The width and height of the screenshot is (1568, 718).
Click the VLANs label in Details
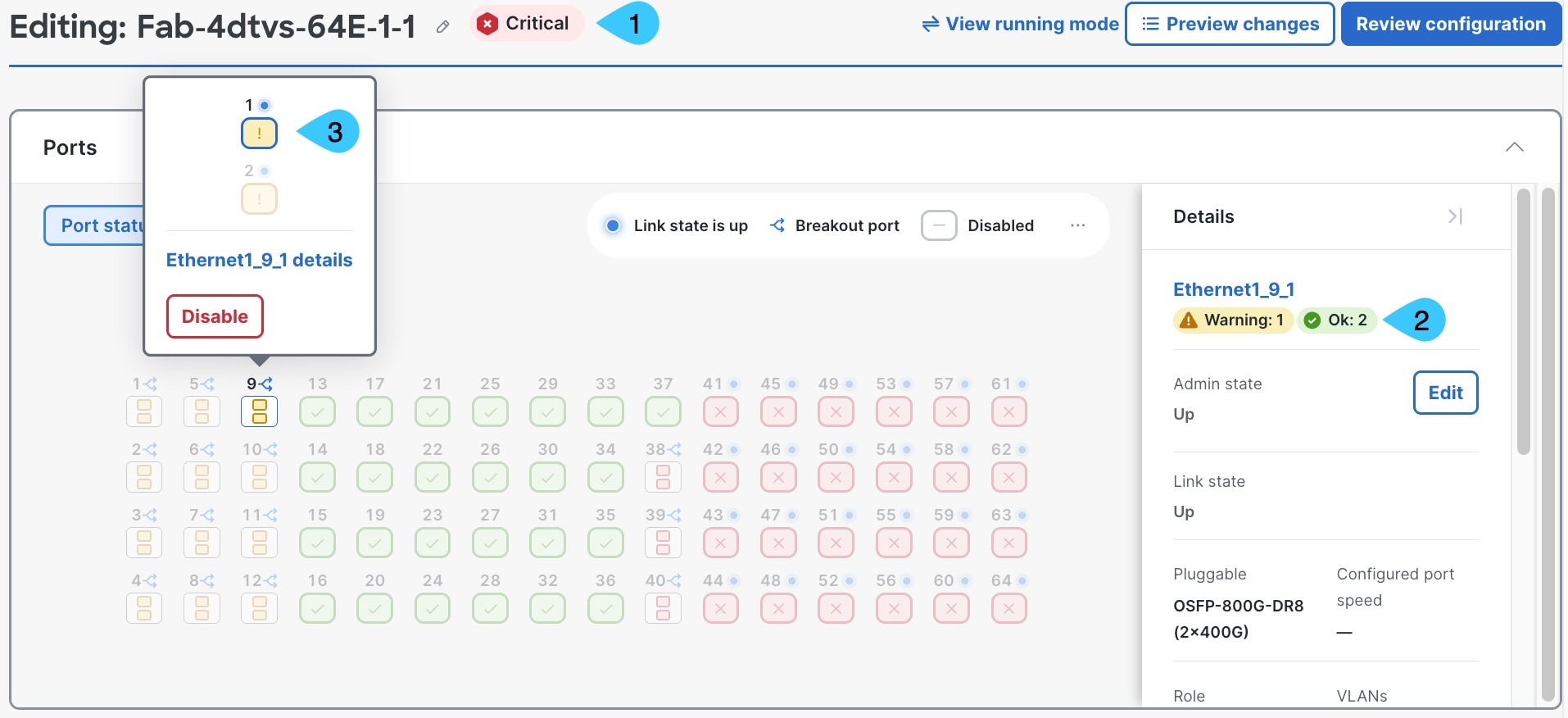tap(1362, 696)
